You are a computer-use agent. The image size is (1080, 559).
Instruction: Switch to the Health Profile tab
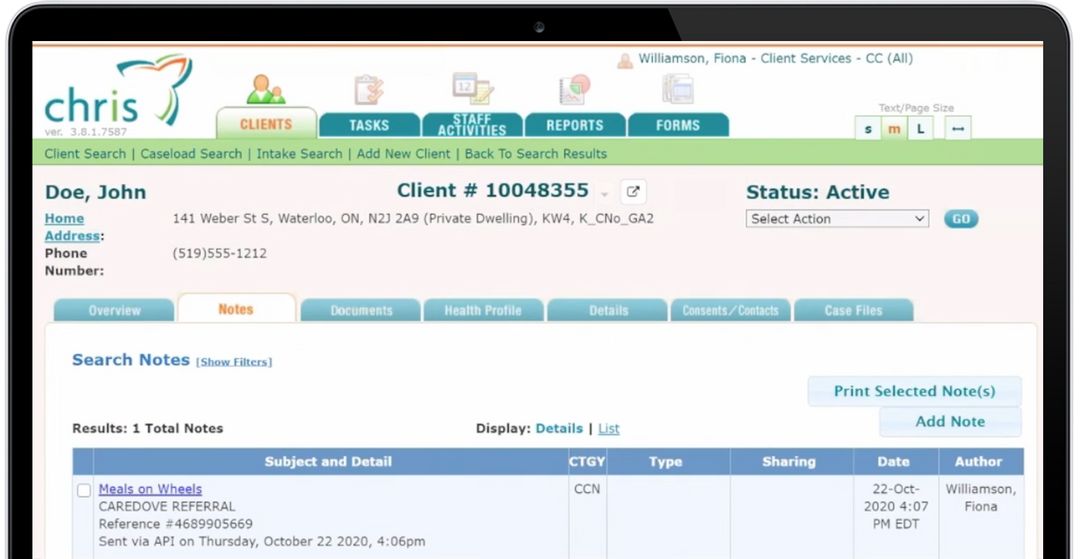tap(484, 310)
